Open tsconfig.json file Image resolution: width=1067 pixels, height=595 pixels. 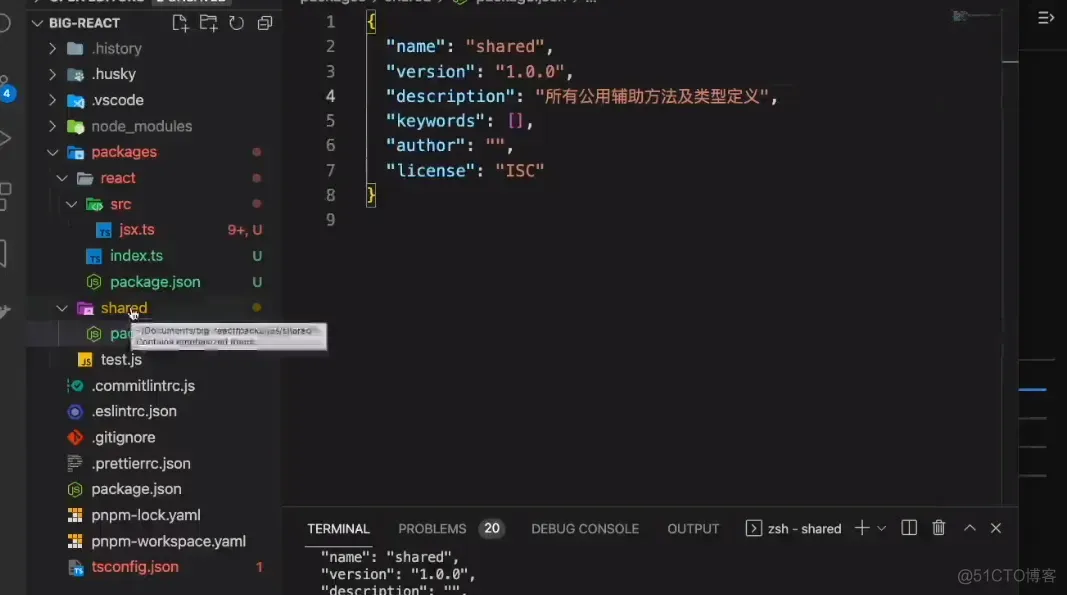135,566
